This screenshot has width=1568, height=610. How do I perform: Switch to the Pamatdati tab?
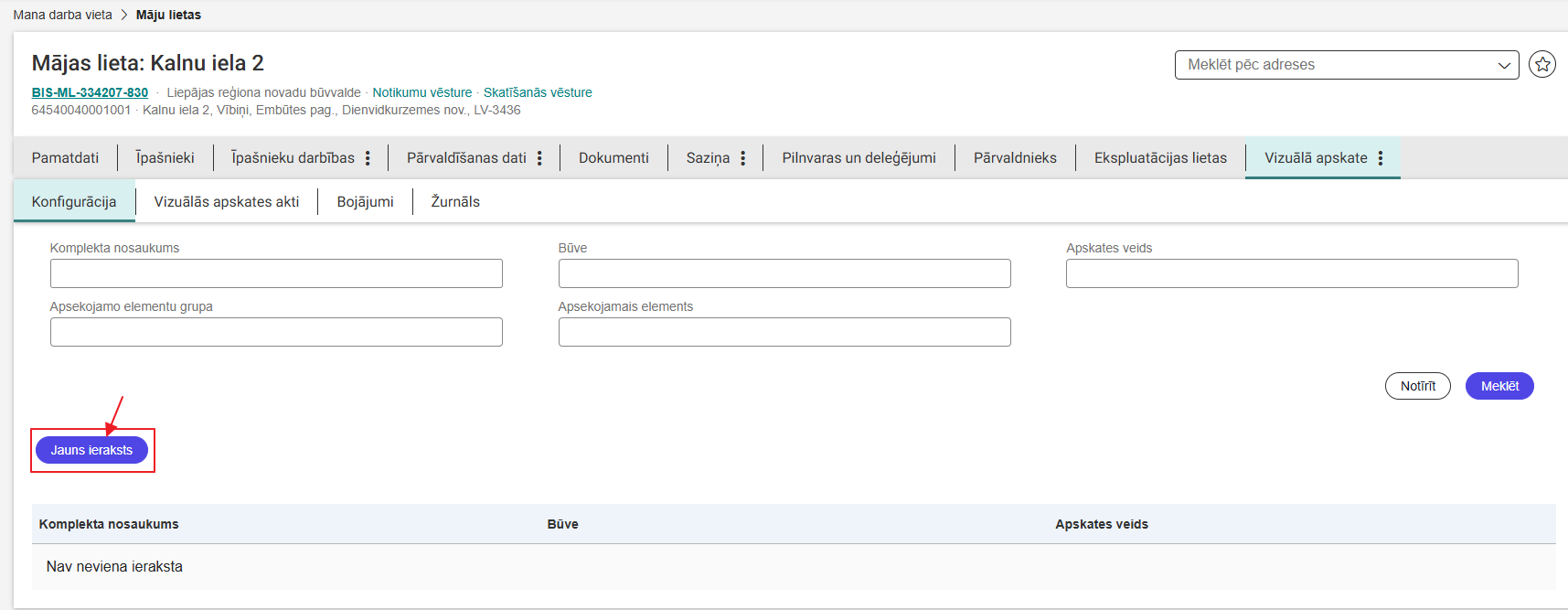(65, 158)
